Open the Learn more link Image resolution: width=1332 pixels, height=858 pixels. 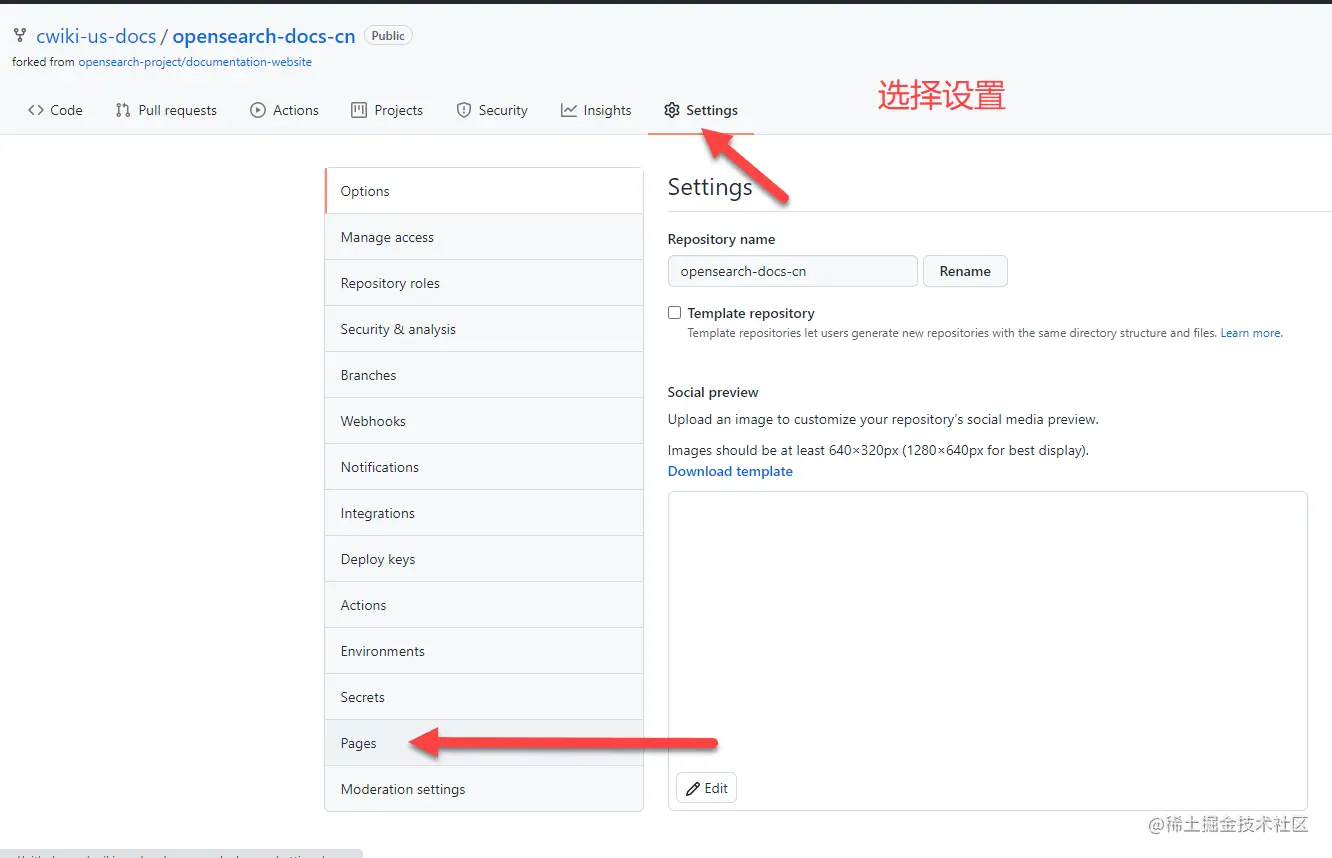pos(1249,332)
